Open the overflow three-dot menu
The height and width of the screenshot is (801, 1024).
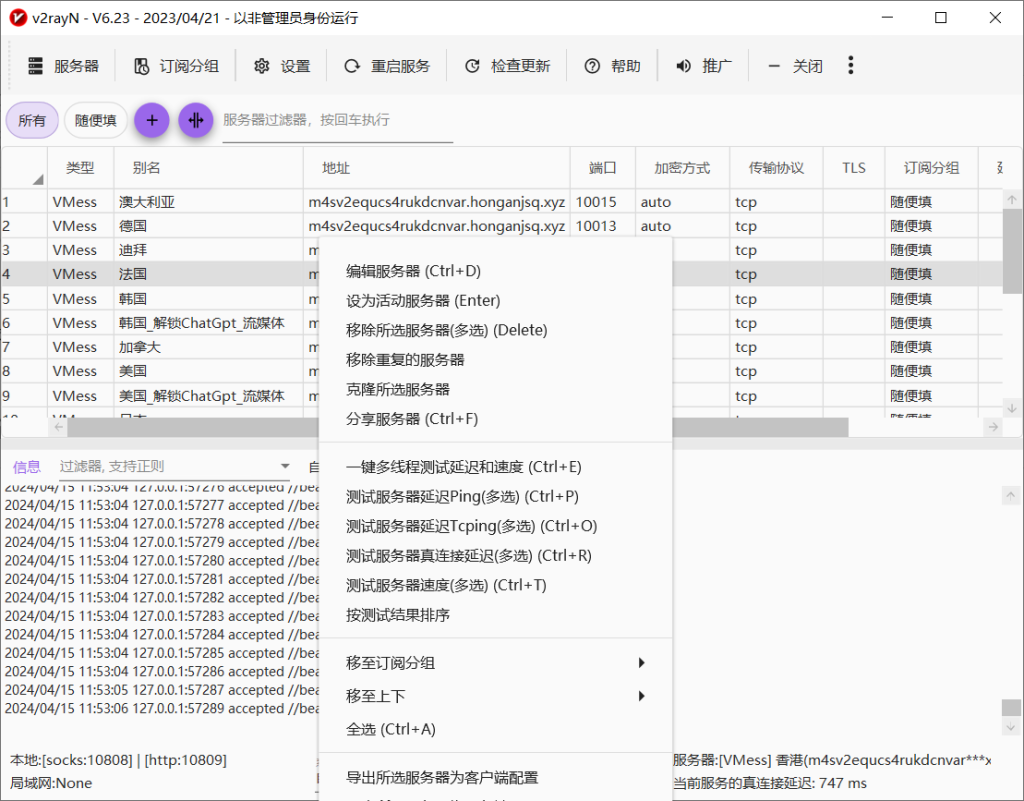tap(851, 66)
